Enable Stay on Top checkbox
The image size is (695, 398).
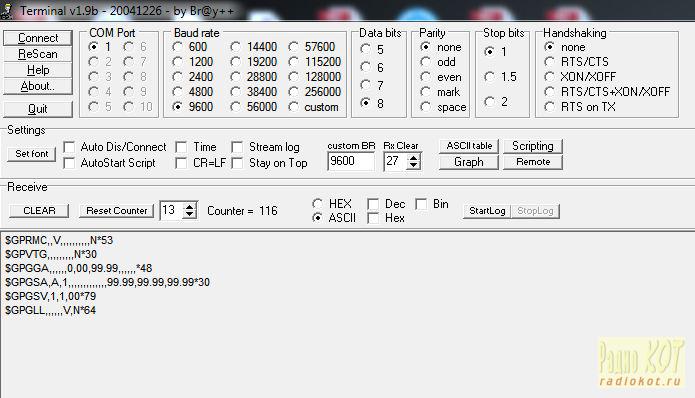click(x=237, y=163)
